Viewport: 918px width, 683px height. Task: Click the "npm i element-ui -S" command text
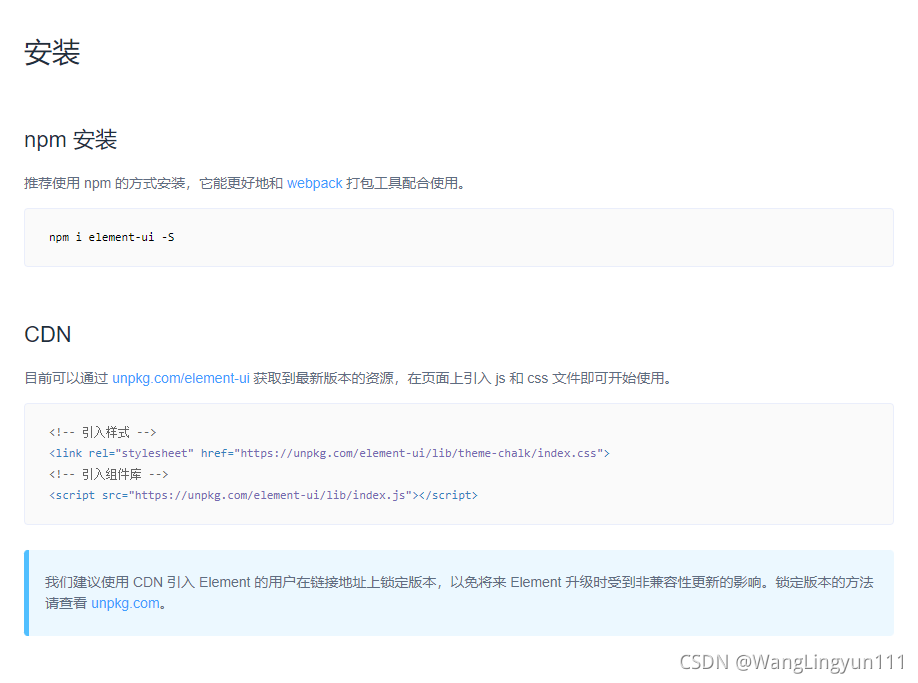pyautogui.click(x=112, y=237)
